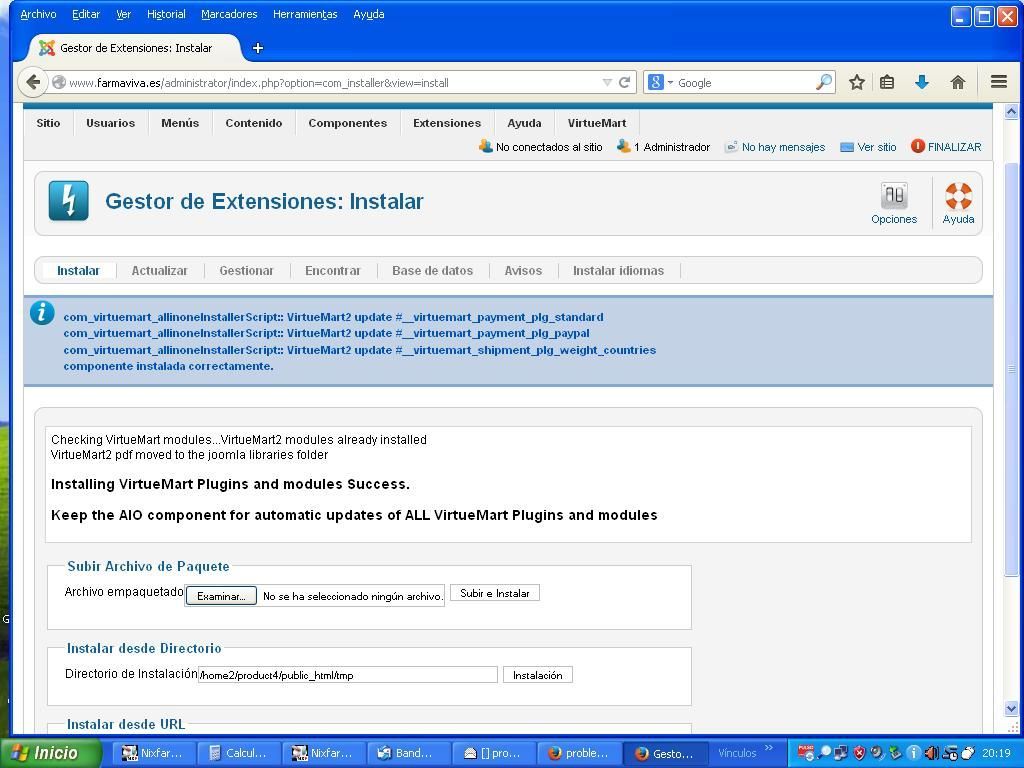Switch to the Calcul... taskbar window
The height and width of the screenshot is (768, 1024).
pos(238,753)
